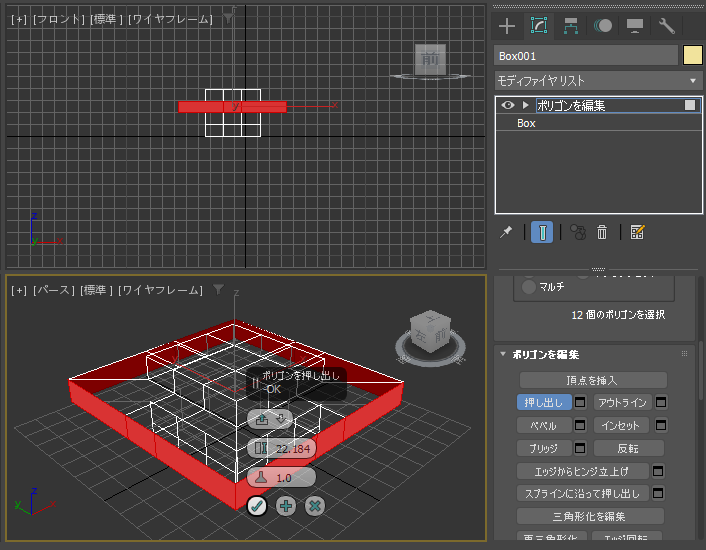Open perspective viewport [標準] menu
This screenshot has width=706, height=550.
(96, 290)
